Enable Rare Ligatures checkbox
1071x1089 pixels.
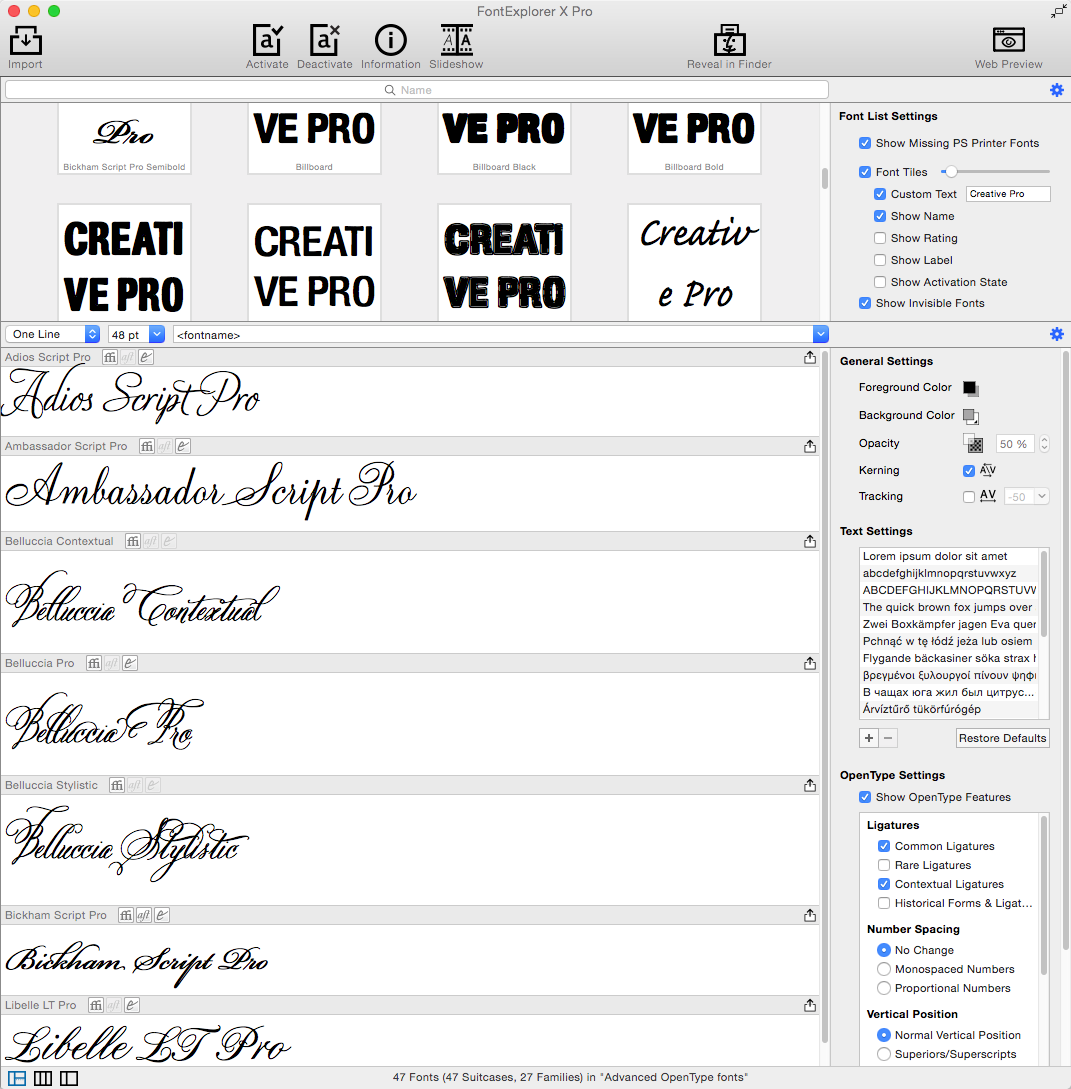coord(884,865)
